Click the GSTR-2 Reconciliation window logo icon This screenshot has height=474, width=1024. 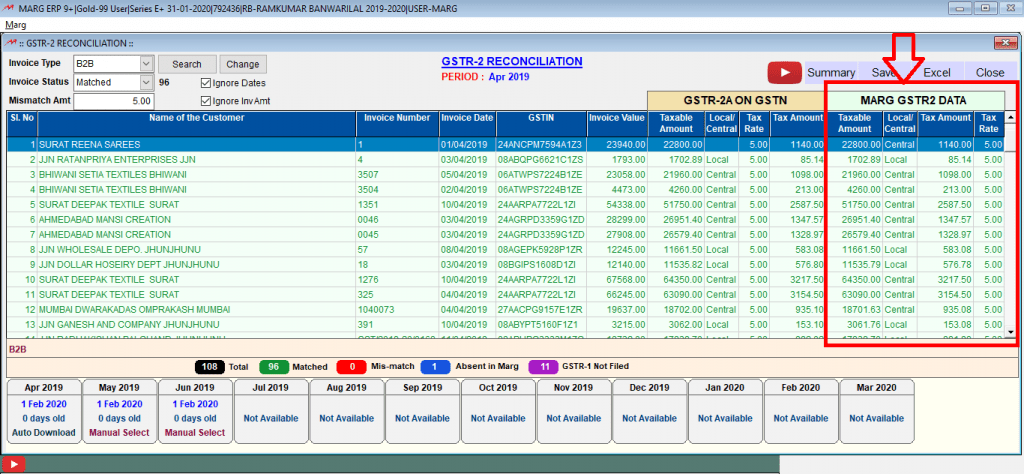coord(10,43)
